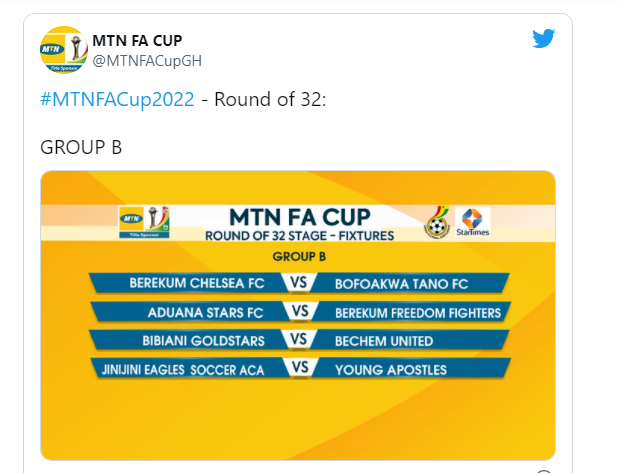Click the Young Apostles label
This screenshot has width=618, height=473.
[391, 370]
